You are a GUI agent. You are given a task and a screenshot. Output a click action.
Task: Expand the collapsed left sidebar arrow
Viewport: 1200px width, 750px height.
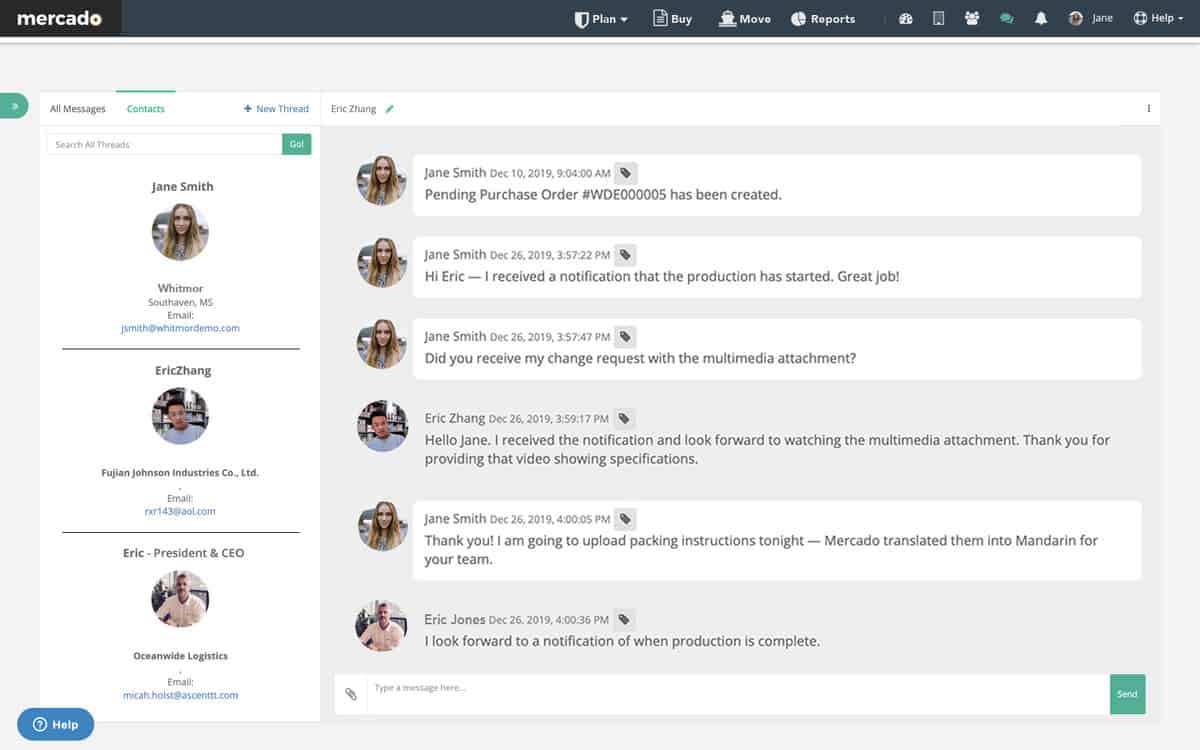click(14, 105)
